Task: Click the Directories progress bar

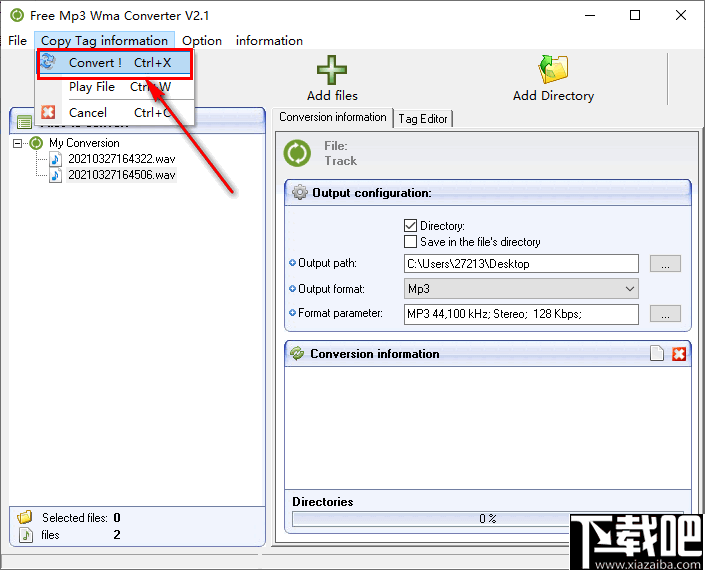Action: 488,519
